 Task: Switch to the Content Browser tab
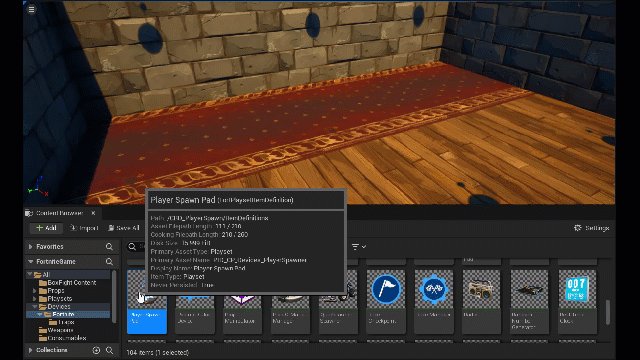coord(59,213)
